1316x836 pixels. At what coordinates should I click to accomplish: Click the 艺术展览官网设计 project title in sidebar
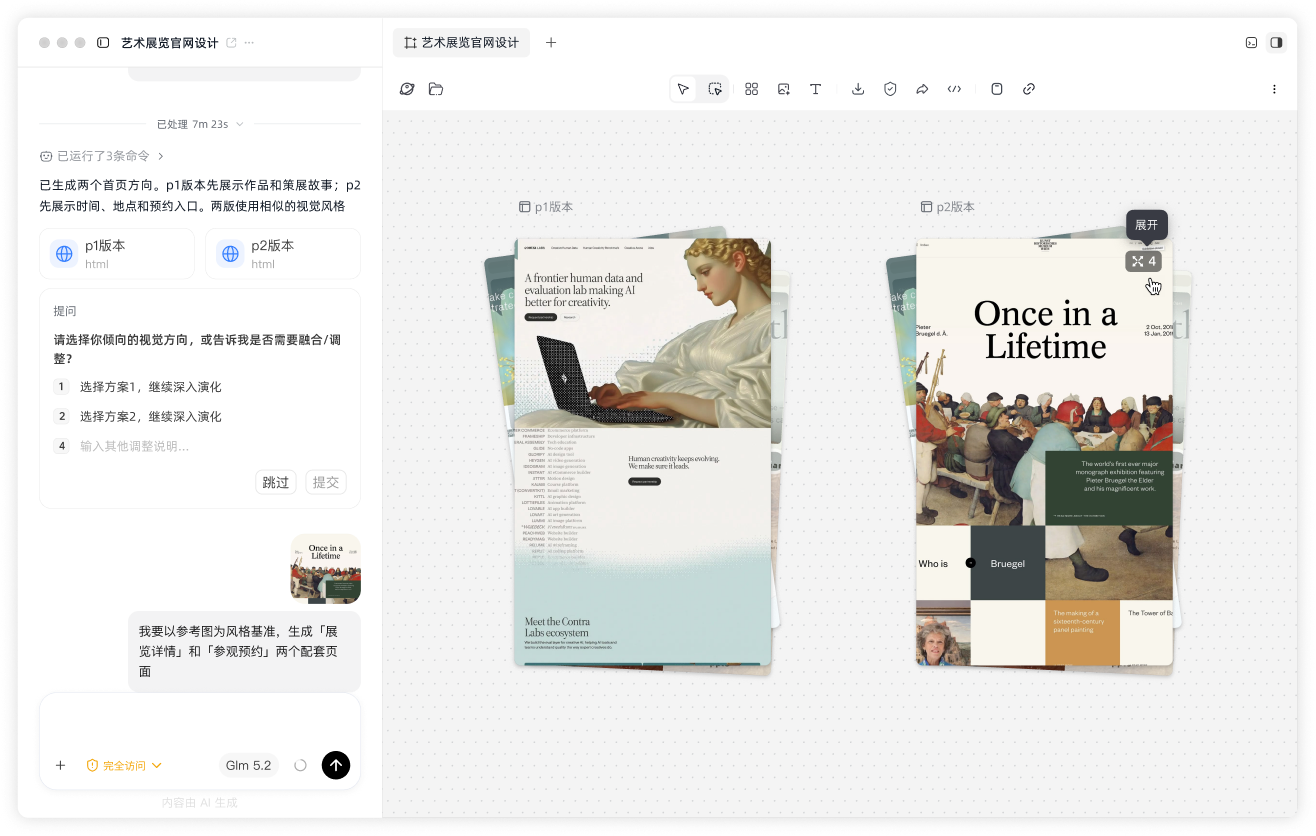pos(169,43)
